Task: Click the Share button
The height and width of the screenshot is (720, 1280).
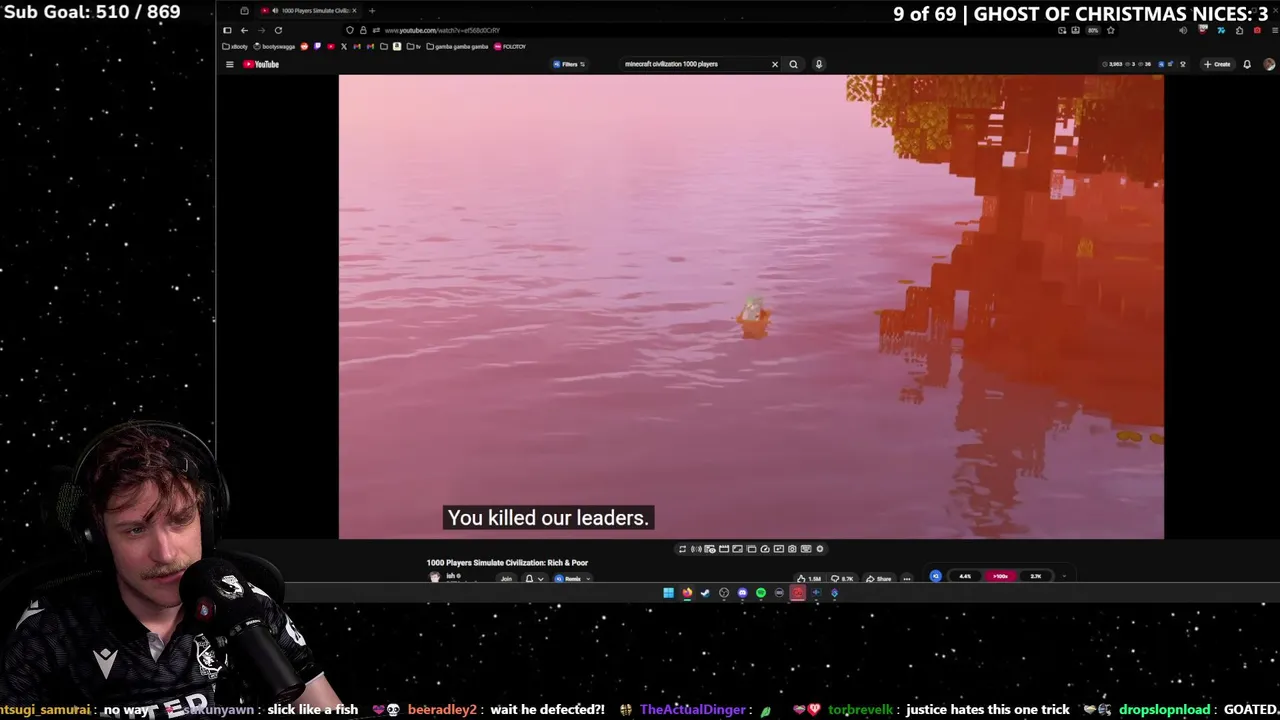Action: point(878,578)
